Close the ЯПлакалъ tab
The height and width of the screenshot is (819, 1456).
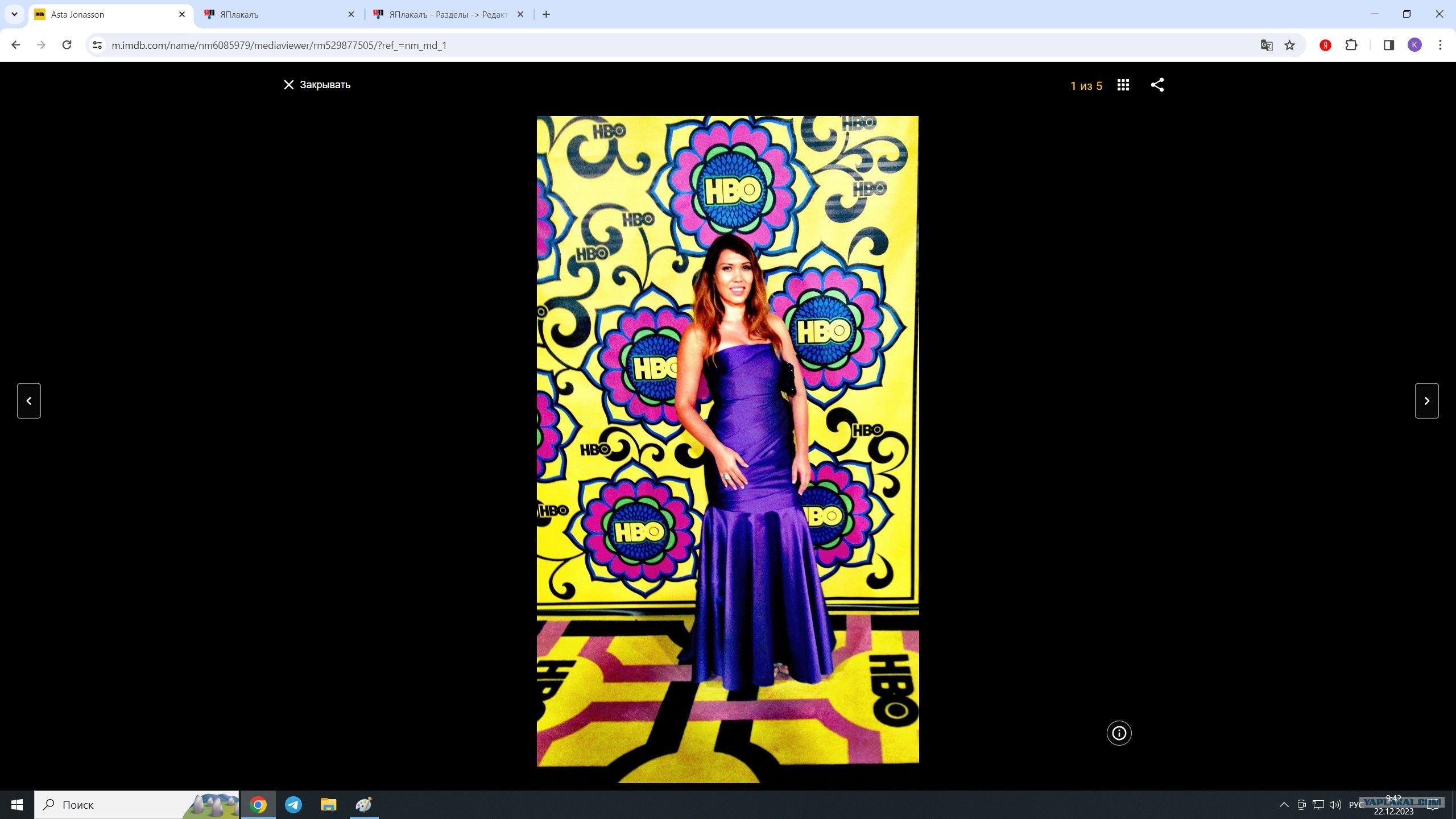point(351,15)
